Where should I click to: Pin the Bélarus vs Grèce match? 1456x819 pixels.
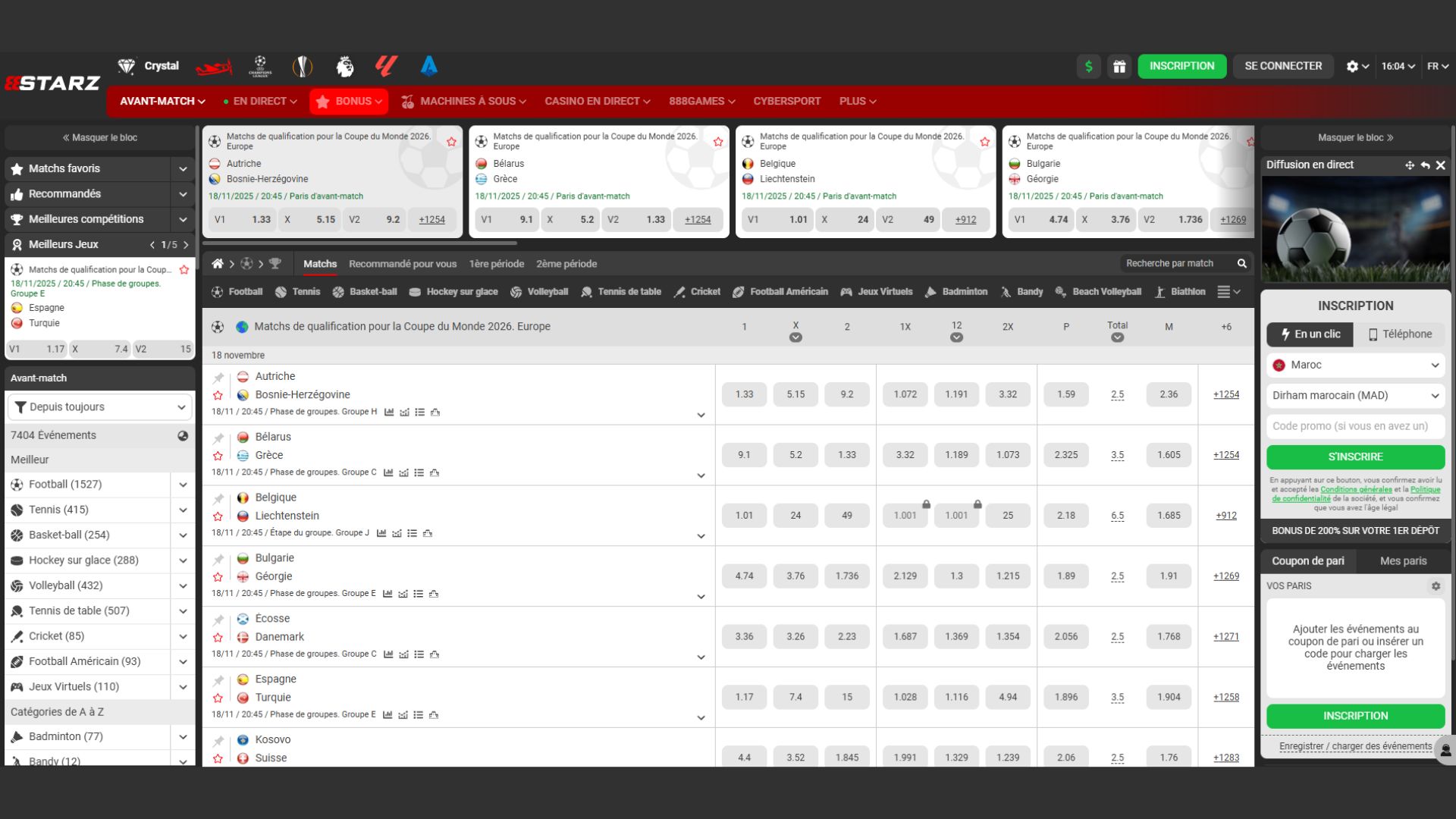pos(218,438)
